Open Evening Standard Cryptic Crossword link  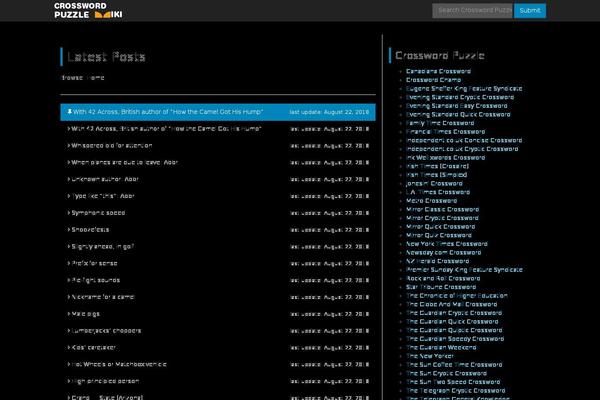[460, 98]
